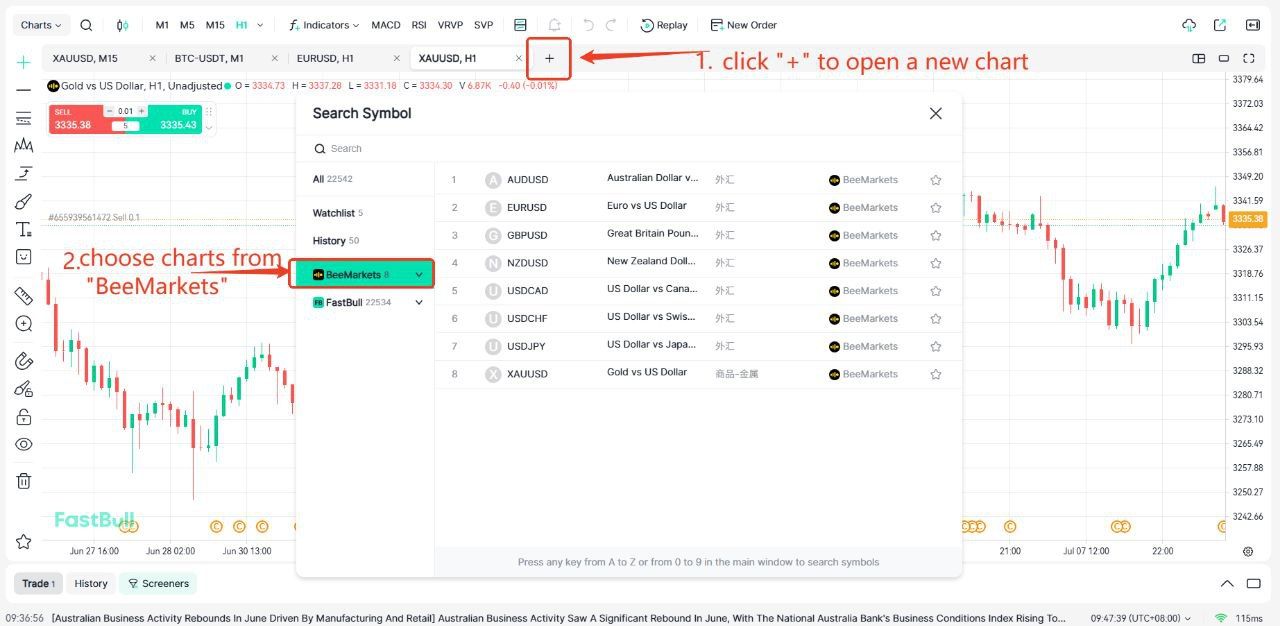
Task: Enter fullscreen chart mode
Action: click(1249, 58)
